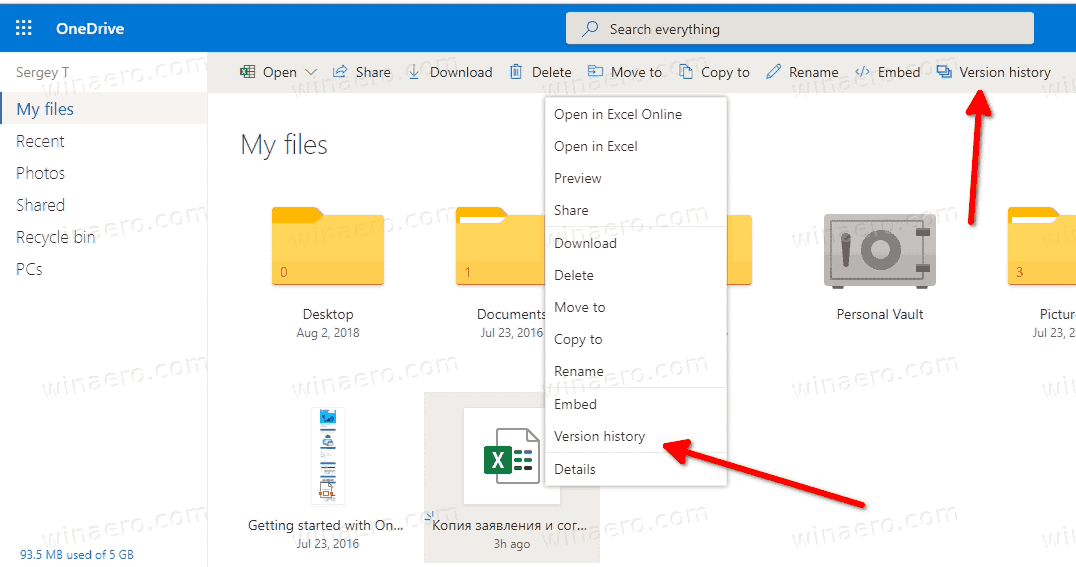Click the Rename pencil icon

(x=773, y=71)
